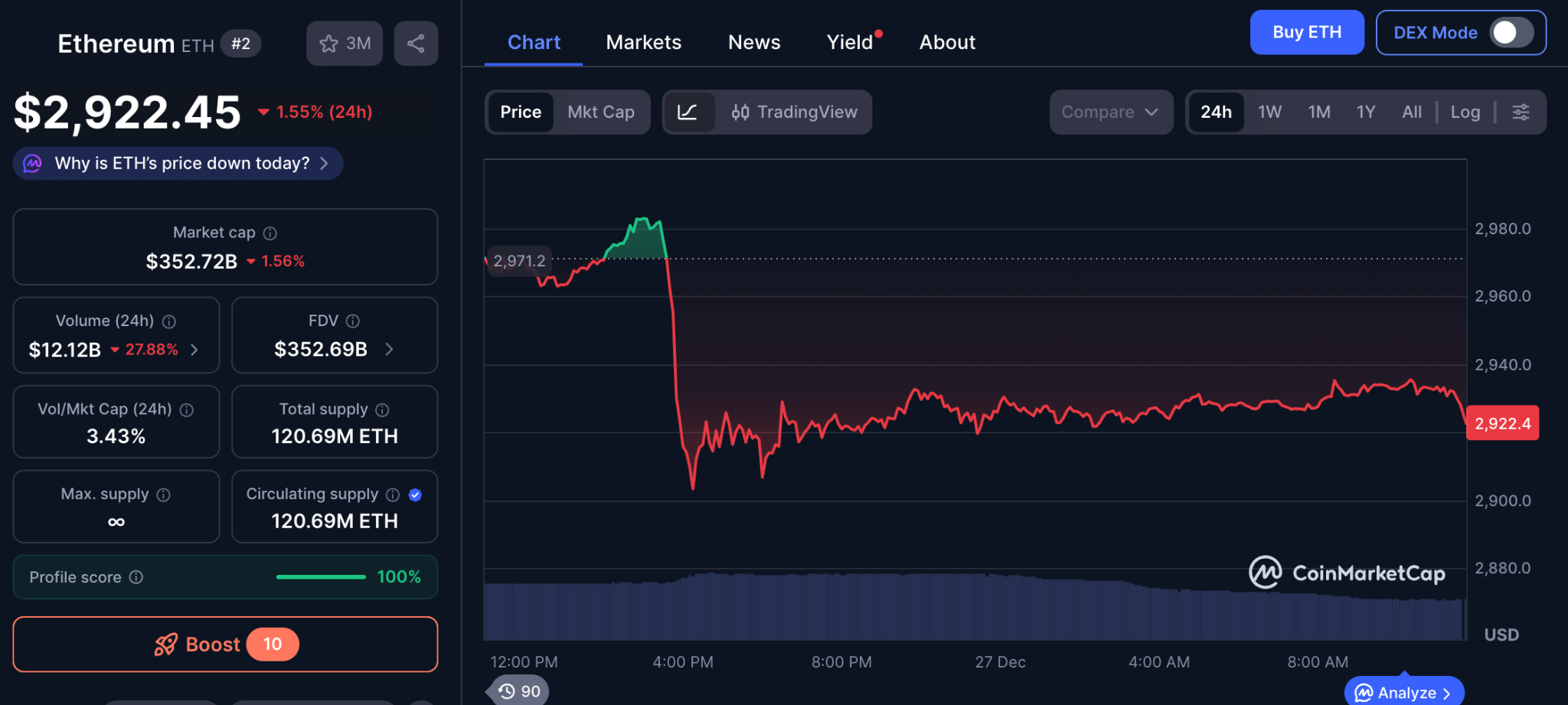Click Circulating supply verified badge

pyautogui.click(x=415, y=494)
